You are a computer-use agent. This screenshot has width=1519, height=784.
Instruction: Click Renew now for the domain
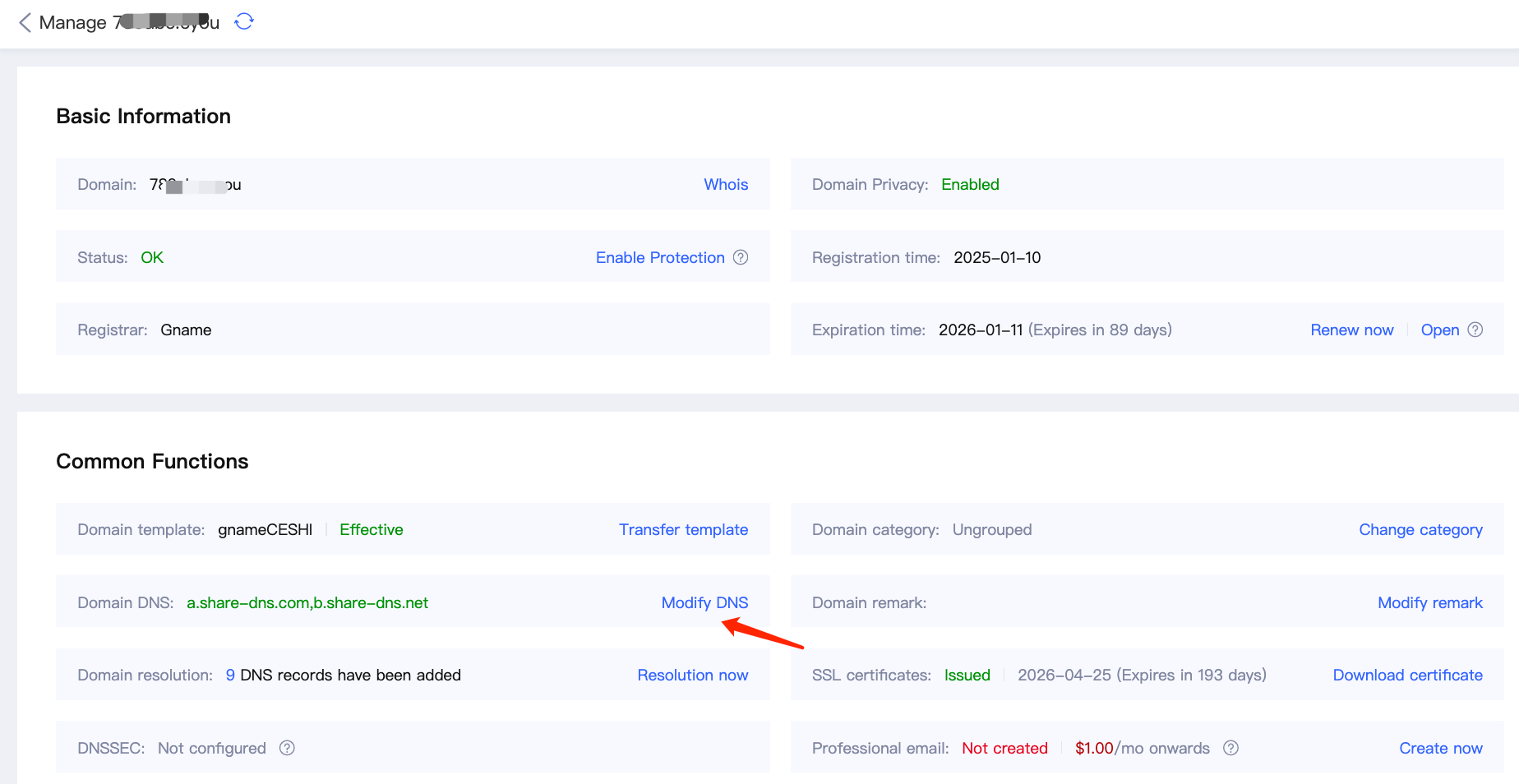pos(1351,330)
